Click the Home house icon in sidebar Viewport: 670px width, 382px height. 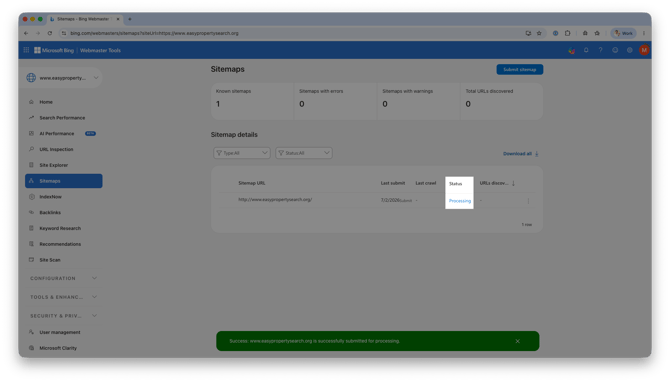pyautogui.click(x=31, y=102)
